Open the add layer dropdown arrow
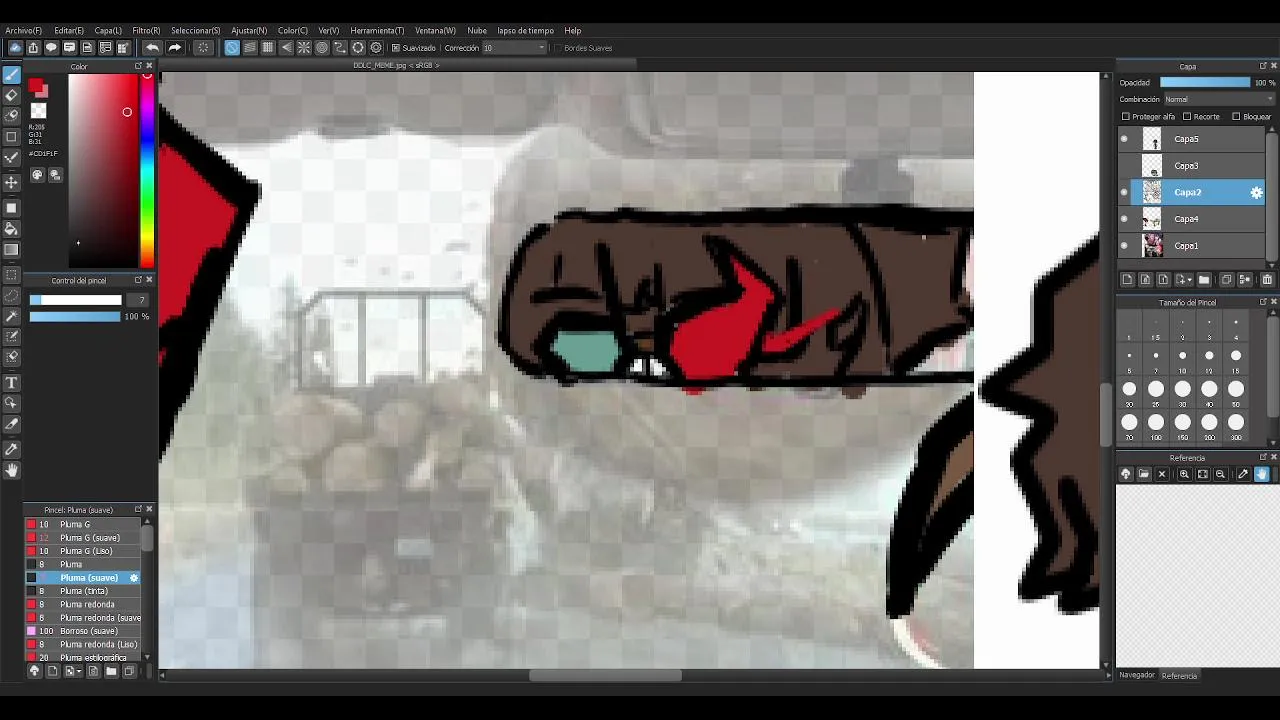 [1188, 280]
